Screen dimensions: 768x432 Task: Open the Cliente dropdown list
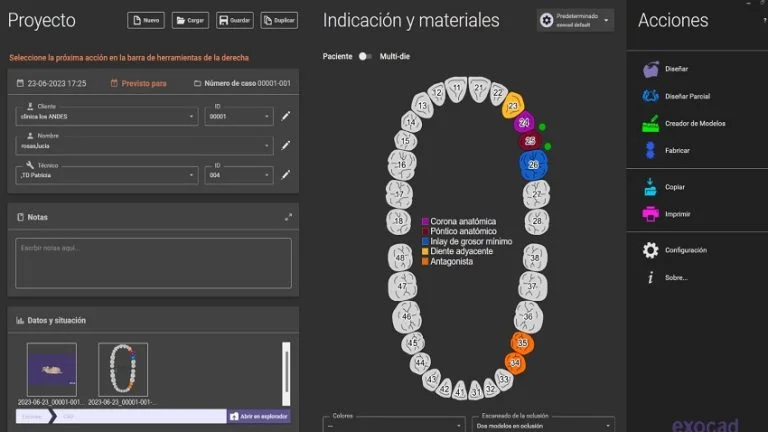point(192,116)
